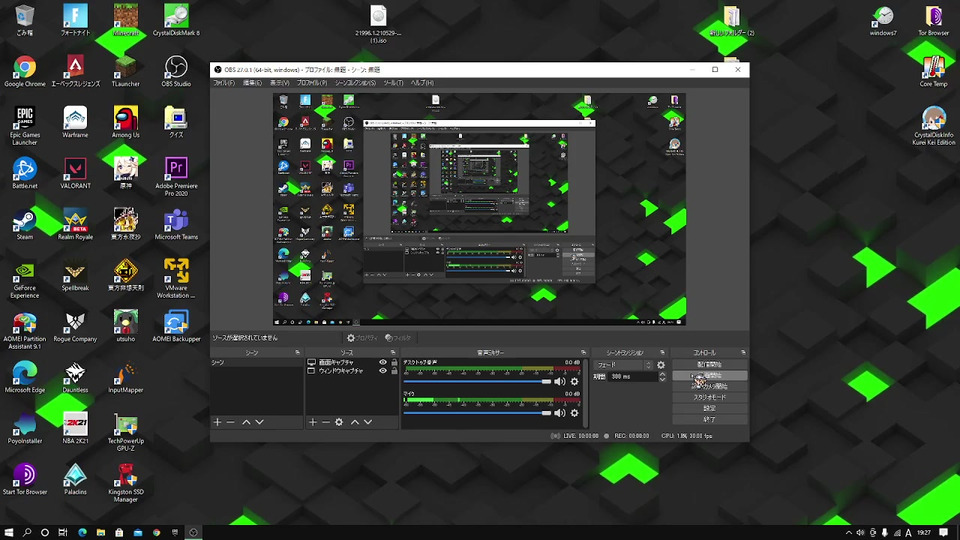The height and width of the screenshot is (540, 960).
Task: Open the Epic Games Launcher desktop icon
Action: click(x=24, y=126)
